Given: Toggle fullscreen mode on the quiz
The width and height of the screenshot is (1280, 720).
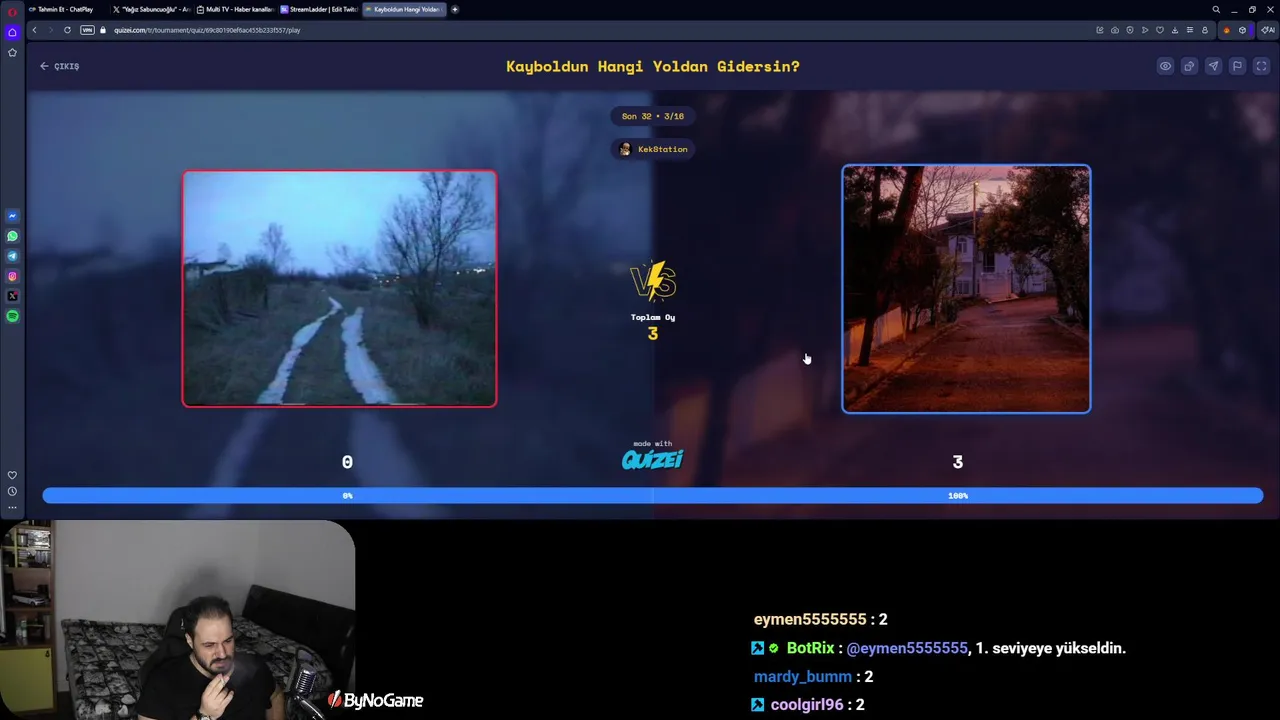Looking at the screenshot, I should pyautogui.click(x=1261, y=66).
